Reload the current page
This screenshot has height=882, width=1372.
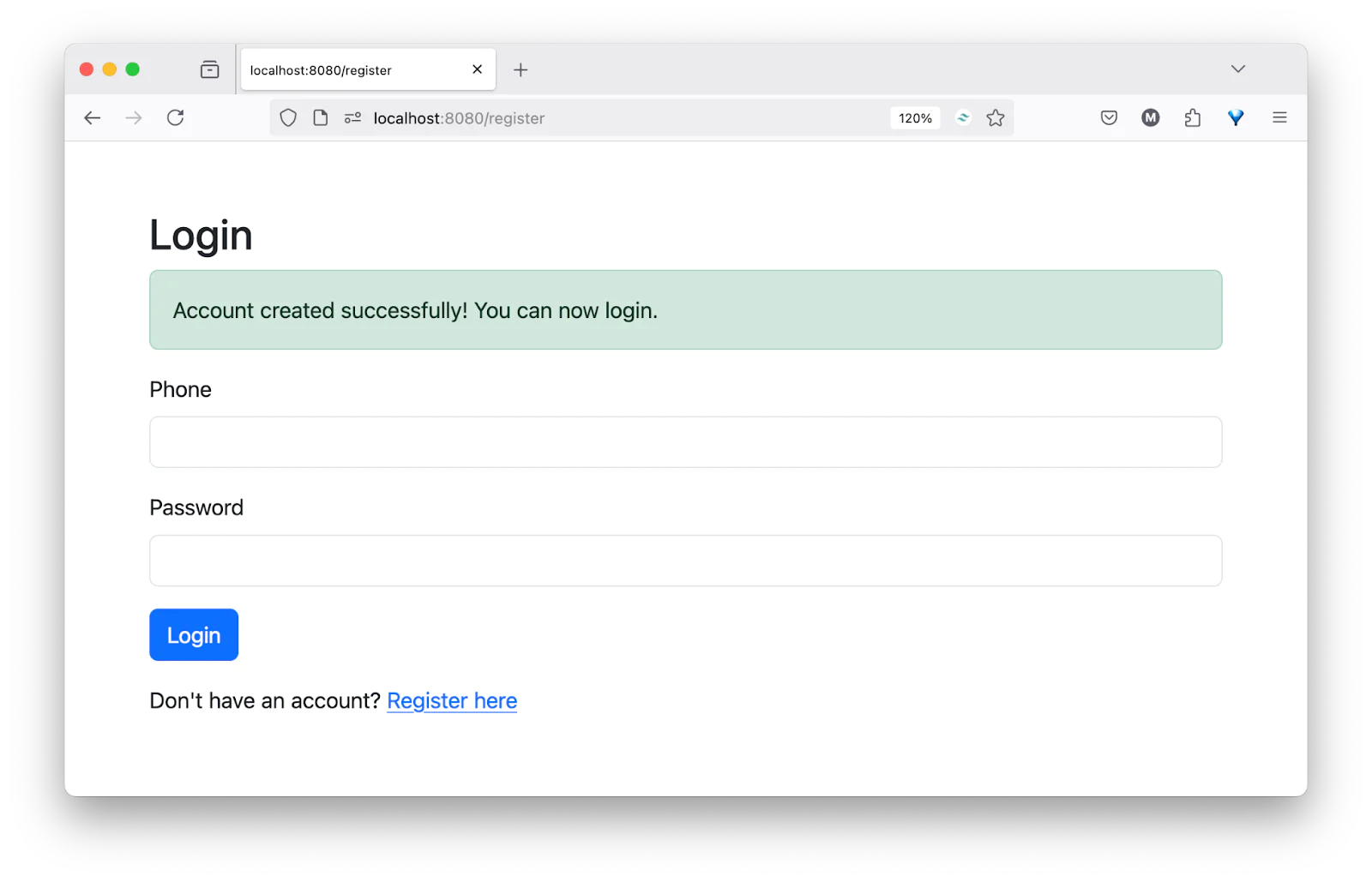[176, 117]
